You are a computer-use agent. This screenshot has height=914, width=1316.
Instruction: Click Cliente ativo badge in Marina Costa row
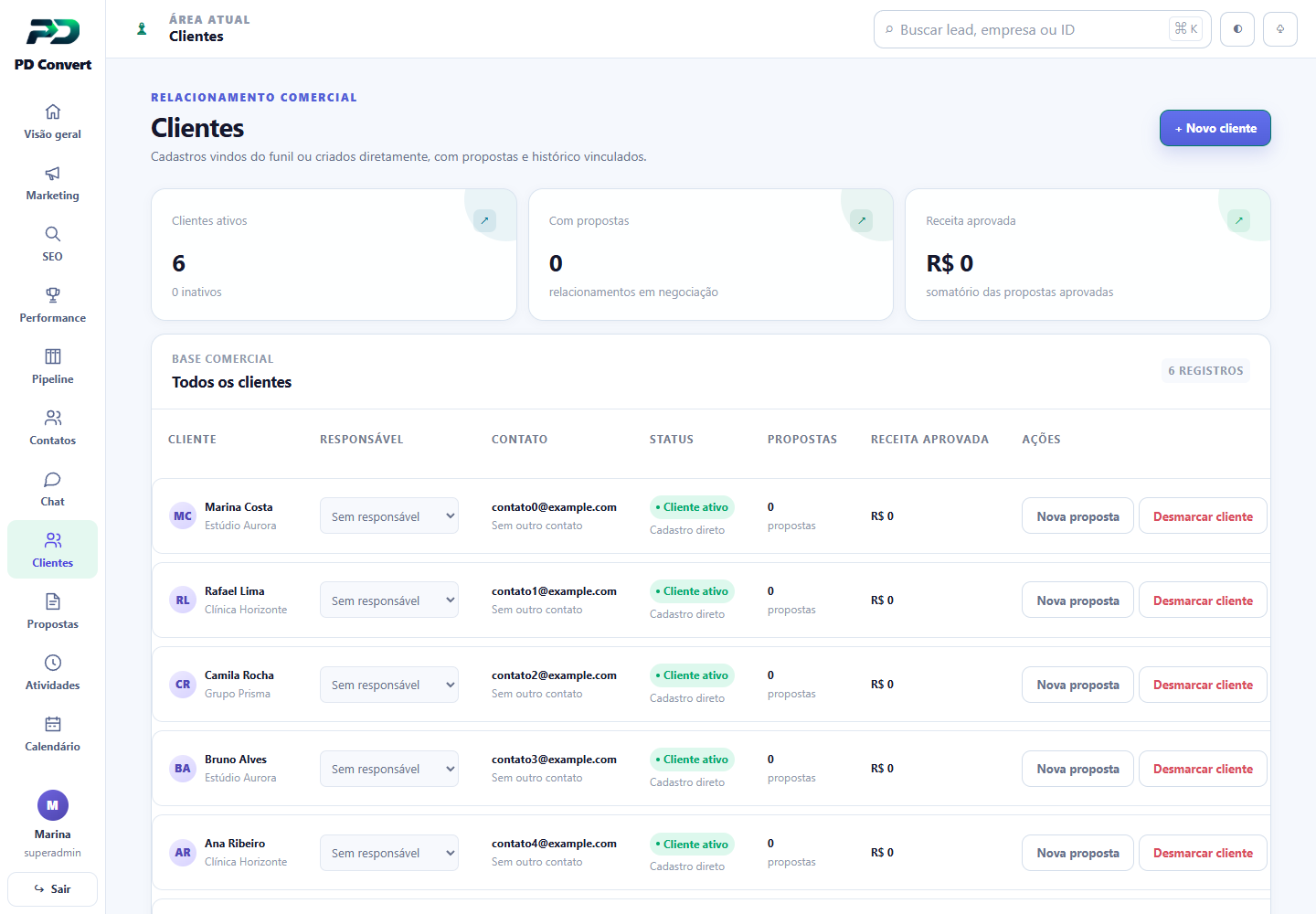[x=692, y=507]
